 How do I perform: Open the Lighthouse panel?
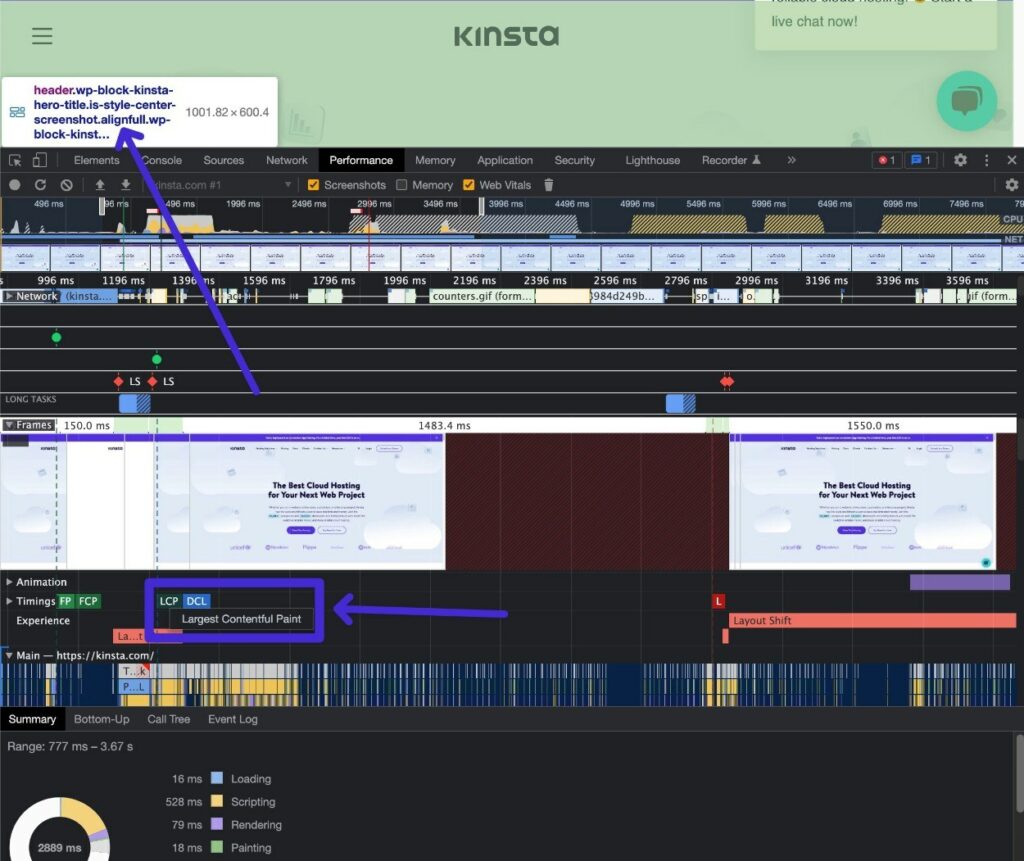click(652, 160)
